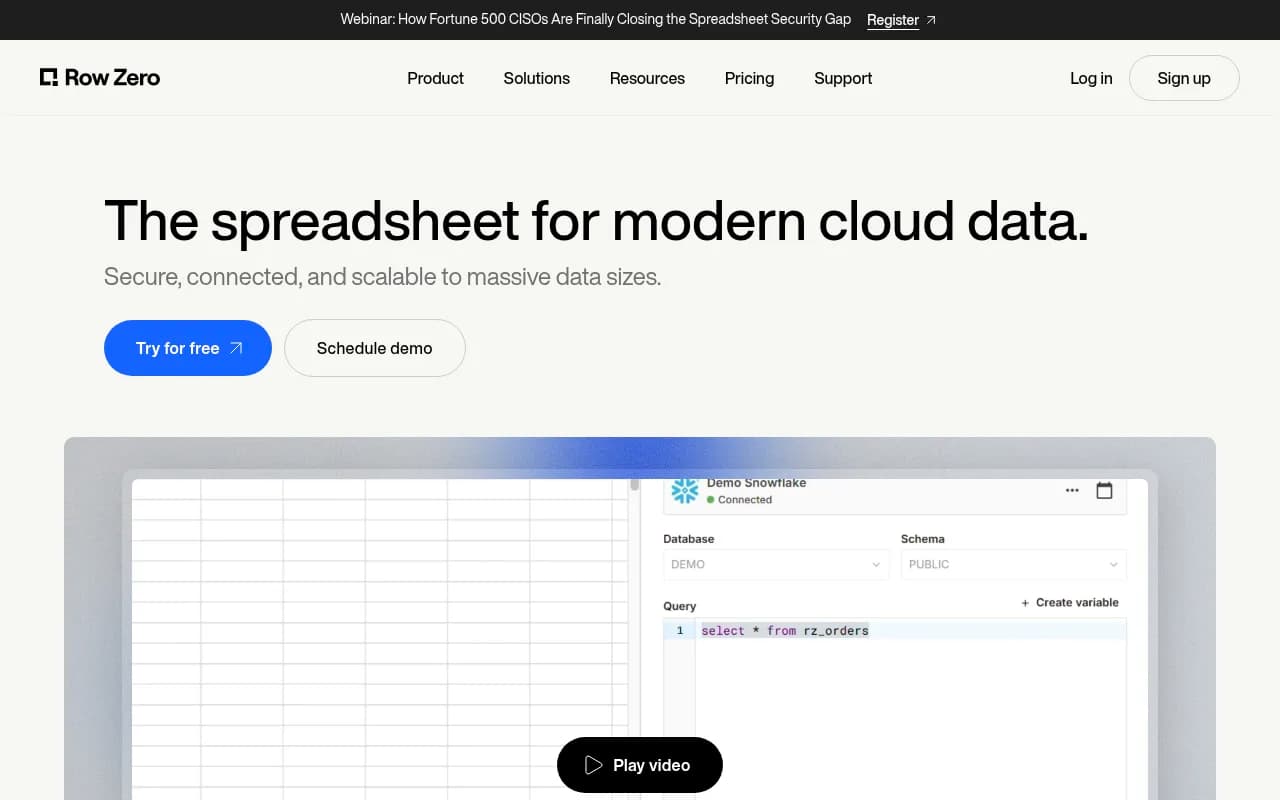Click the 'Schema' field label

[923, 539]
